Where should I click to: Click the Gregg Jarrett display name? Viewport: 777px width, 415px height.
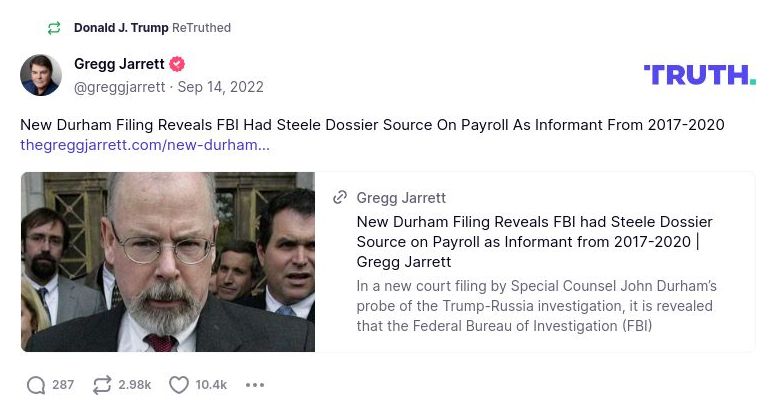coord(120,64)
